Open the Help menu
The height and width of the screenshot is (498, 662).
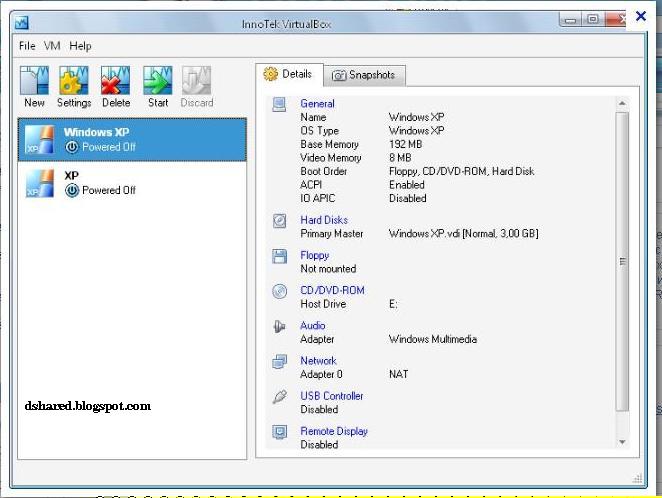(80, 46)
